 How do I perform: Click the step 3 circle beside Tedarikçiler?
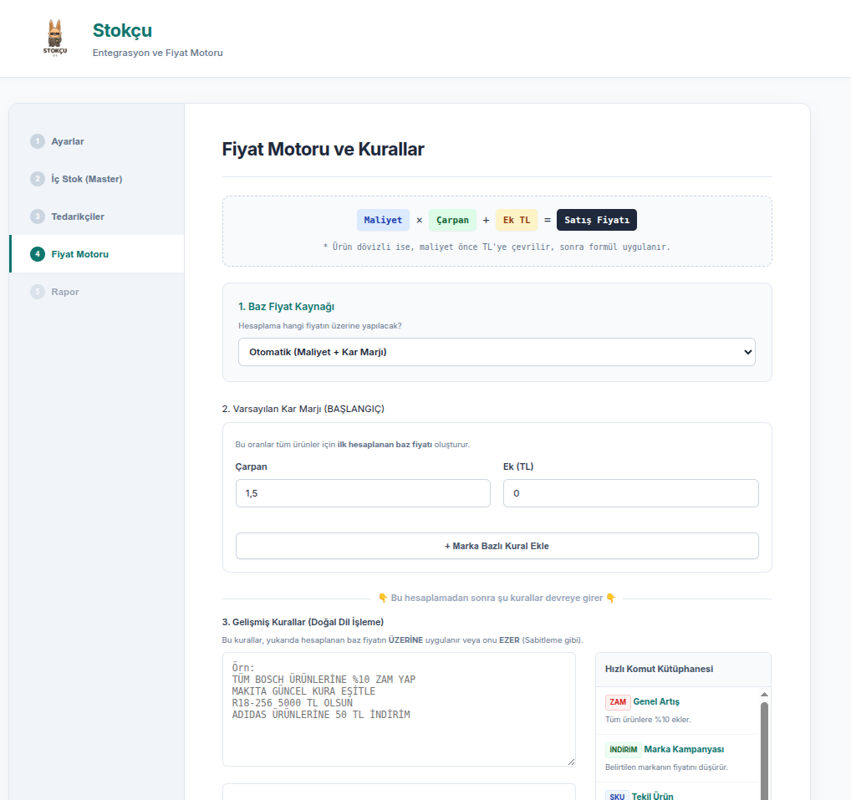(x=37, y=217)
